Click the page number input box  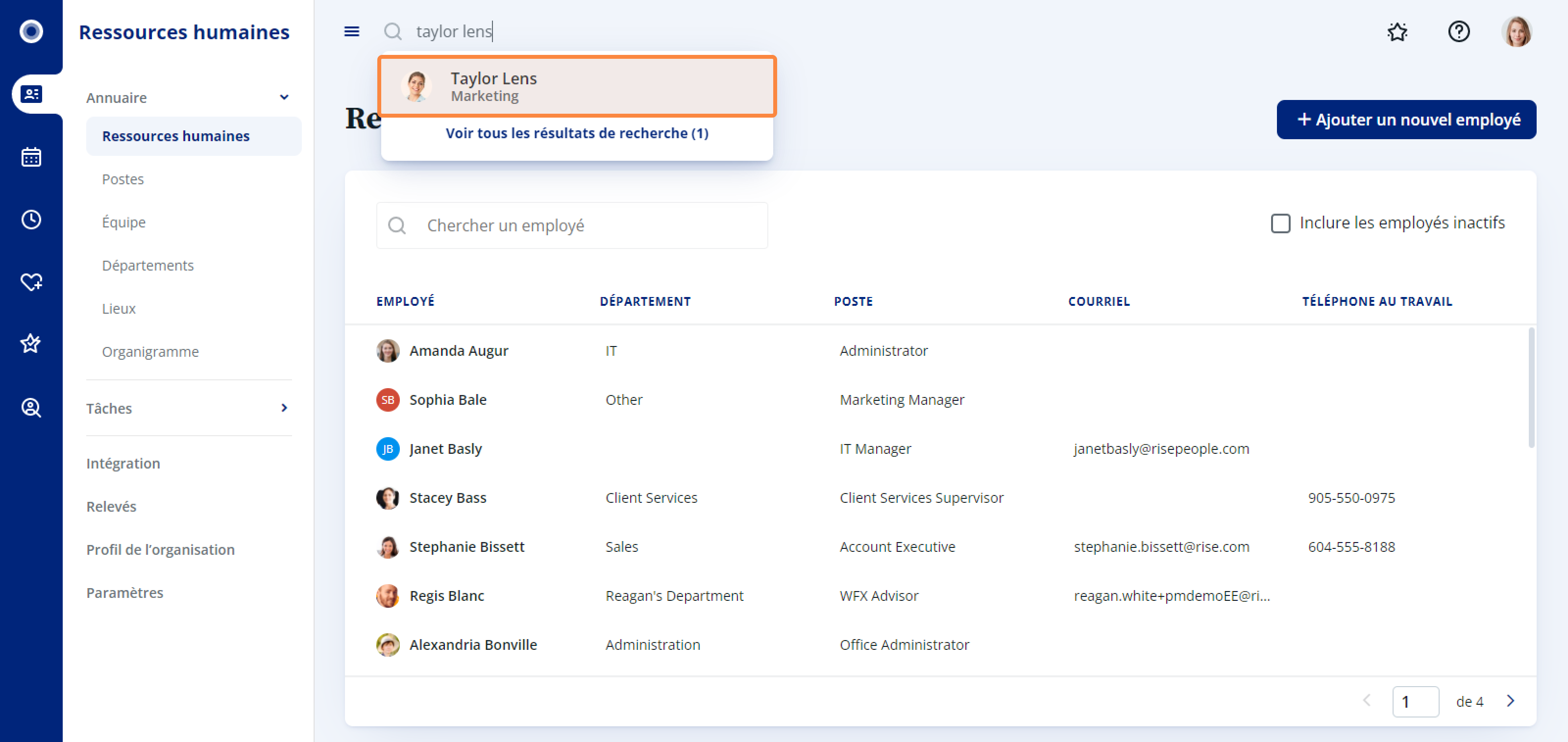[x=1415, y=701]
